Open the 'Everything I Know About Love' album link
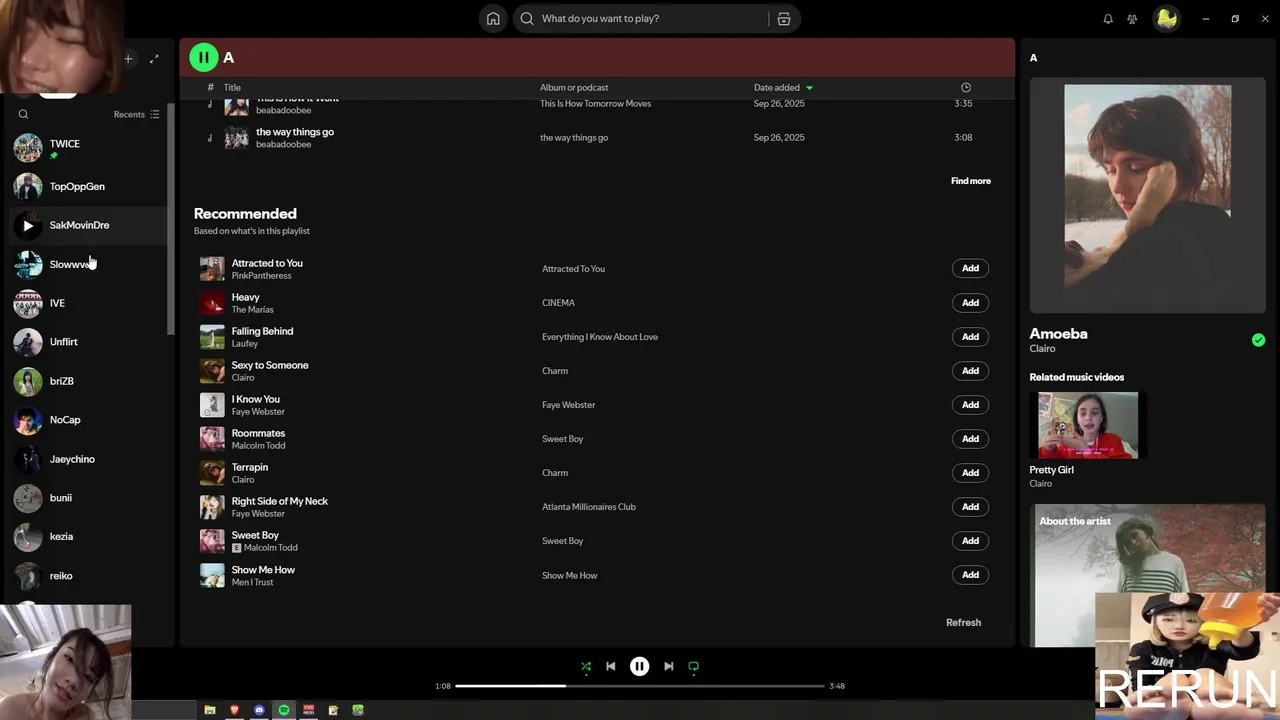 pyautogui.click(x=600, y=337)
